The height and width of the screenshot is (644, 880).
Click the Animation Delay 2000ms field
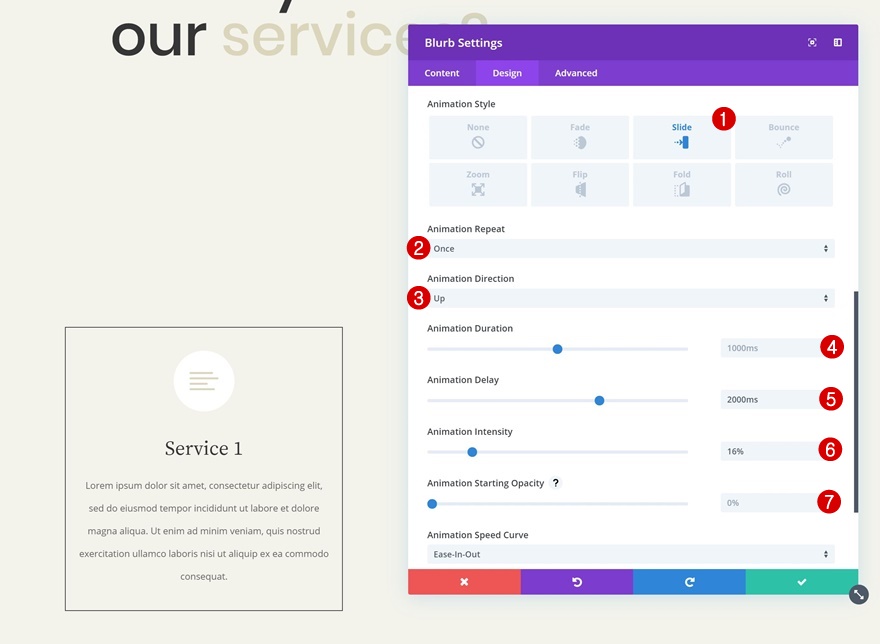click(x=777, y=400)
